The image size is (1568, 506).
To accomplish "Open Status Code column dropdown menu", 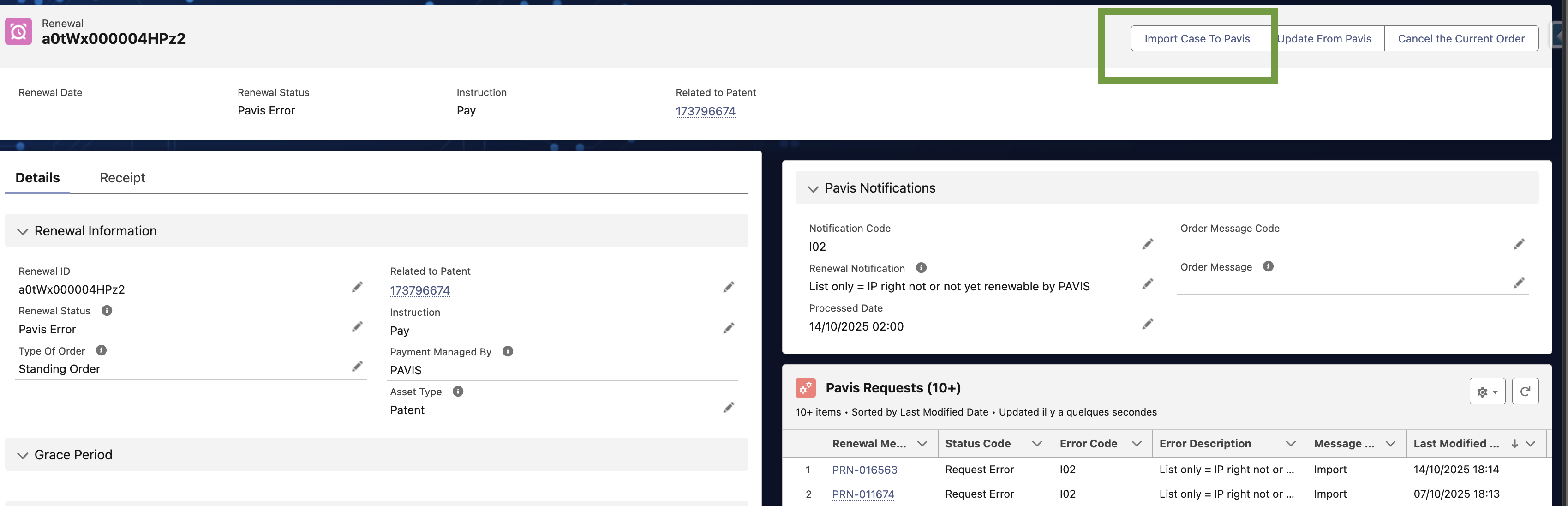I will (1036, 444).
